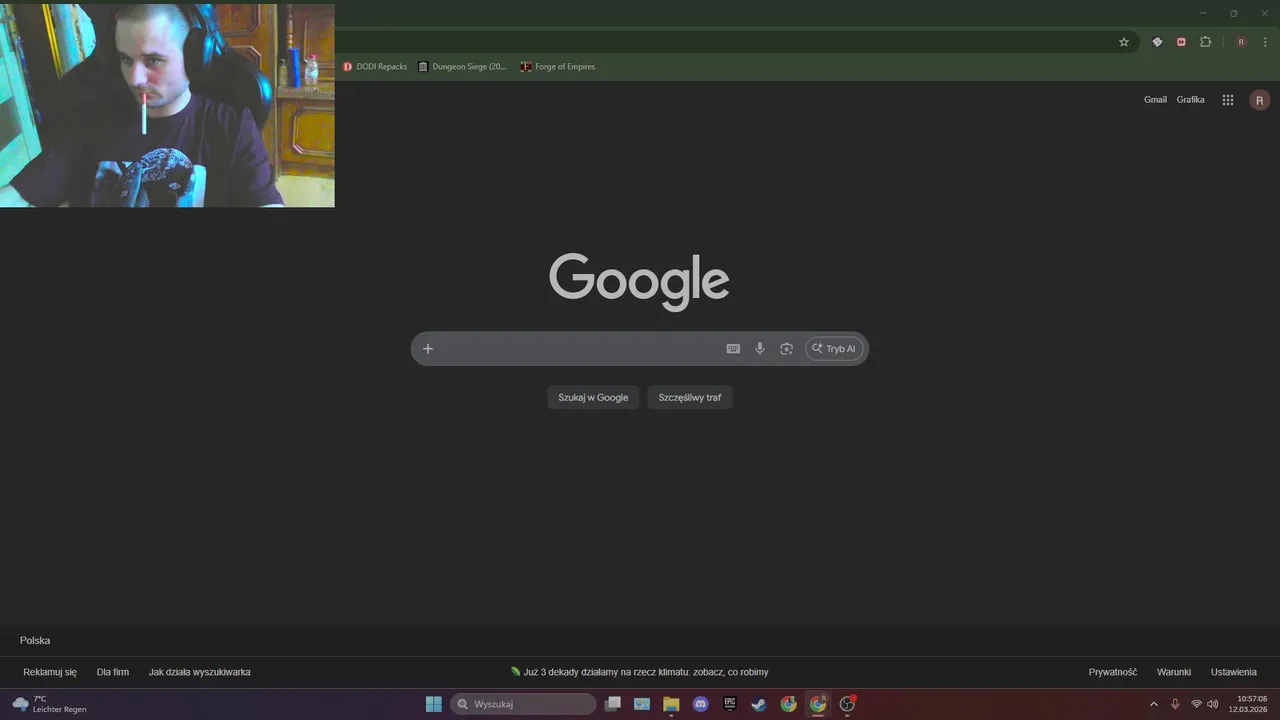
Task: Open the Windows Start menu
Action: tap(434, 704)
